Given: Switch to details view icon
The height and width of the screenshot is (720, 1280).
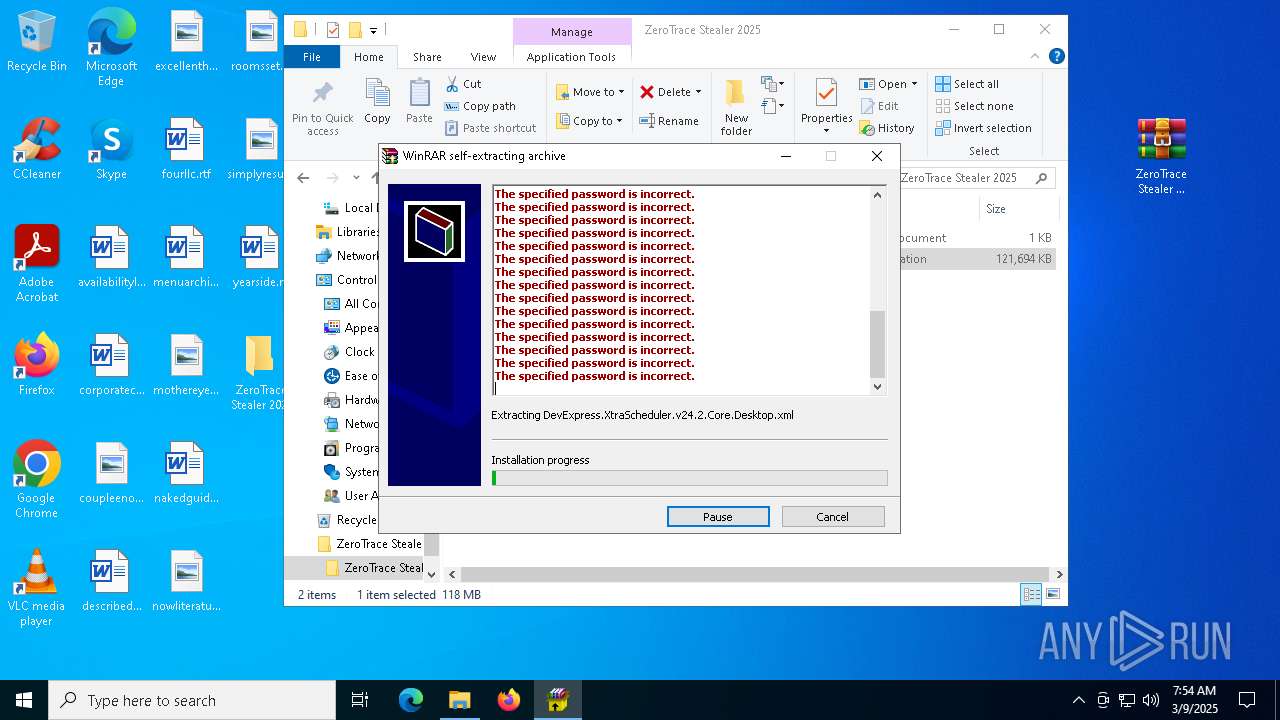Looking at the screenshot, I should click(x=1031, y=594).
